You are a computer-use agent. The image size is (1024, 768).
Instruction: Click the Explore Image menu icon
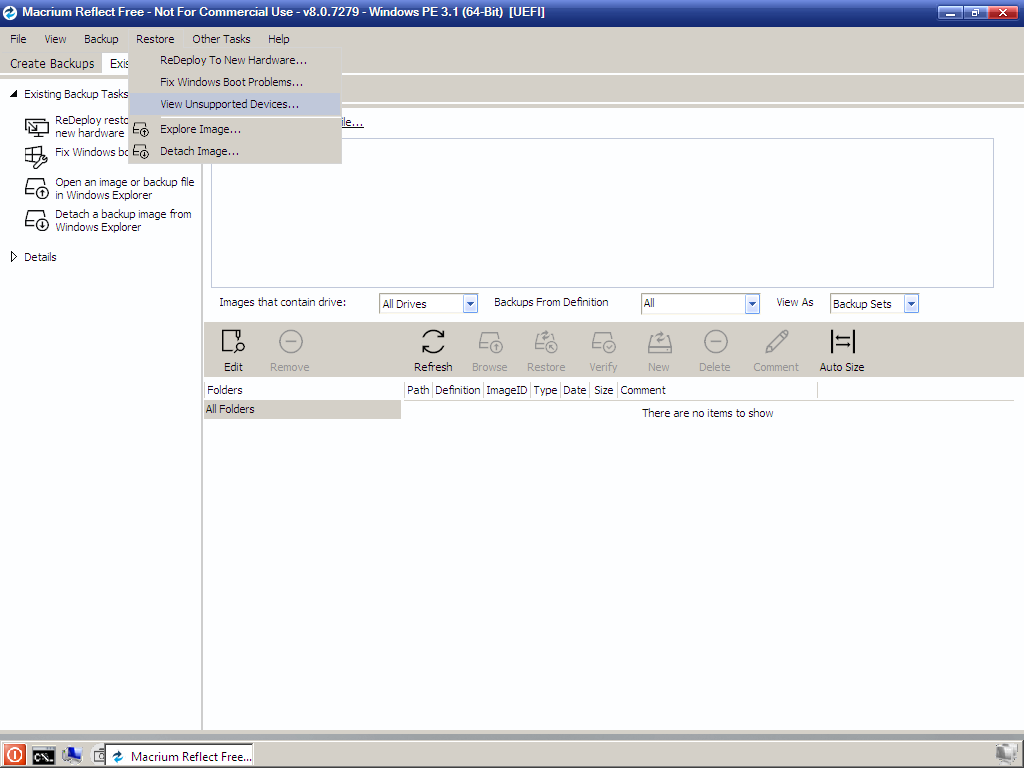[141, 129]
